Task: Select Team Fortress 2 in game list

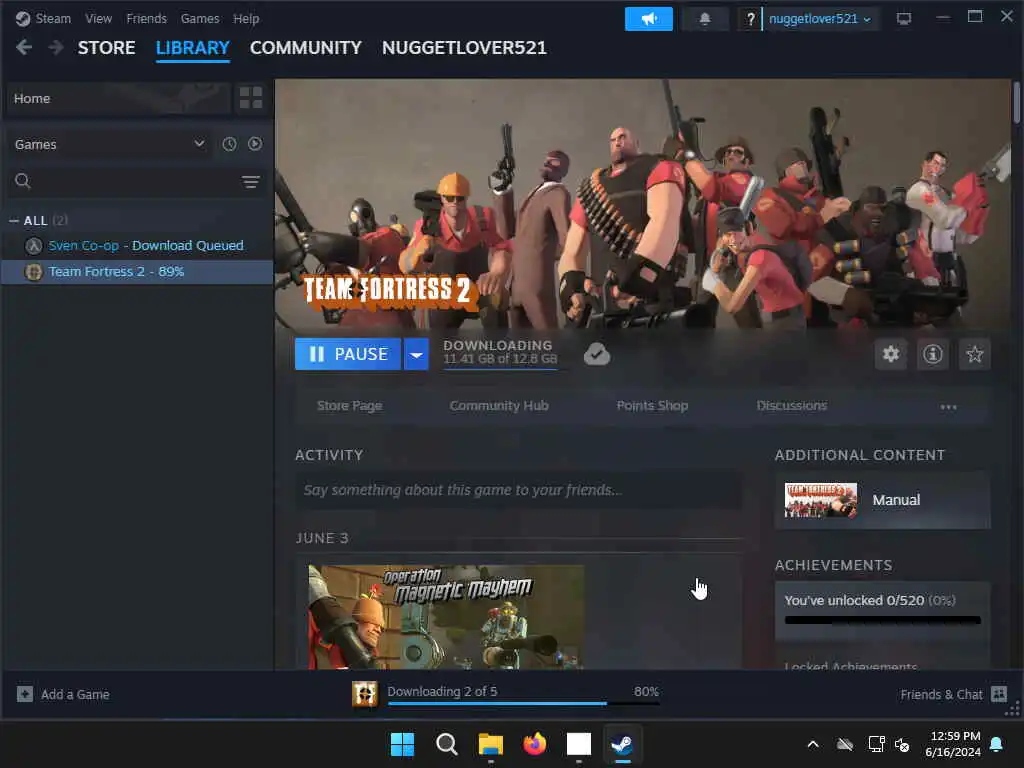Action: coord(137,271)
